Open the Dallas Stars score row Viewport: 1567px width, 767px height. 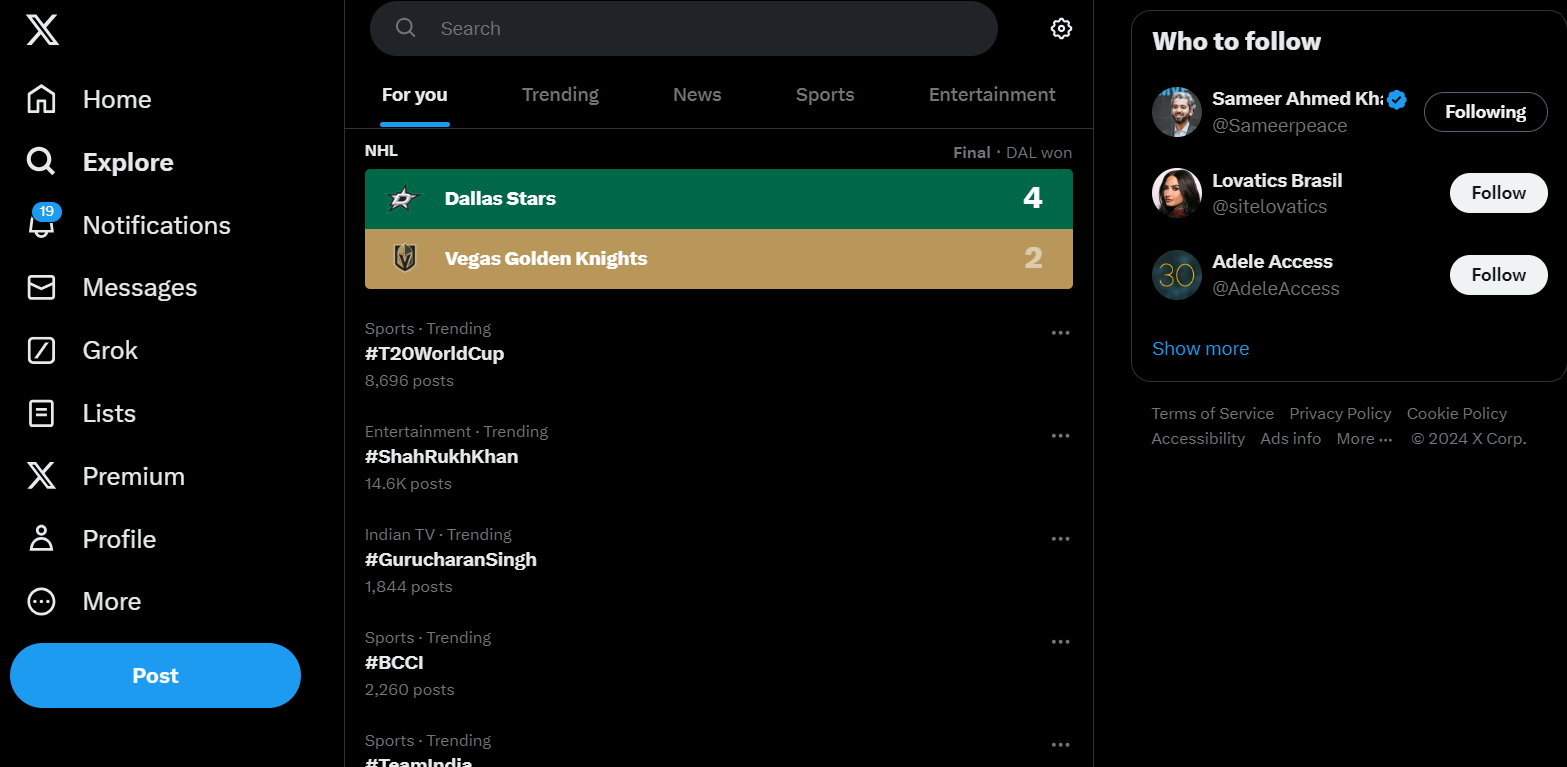(x=719, y=199)
